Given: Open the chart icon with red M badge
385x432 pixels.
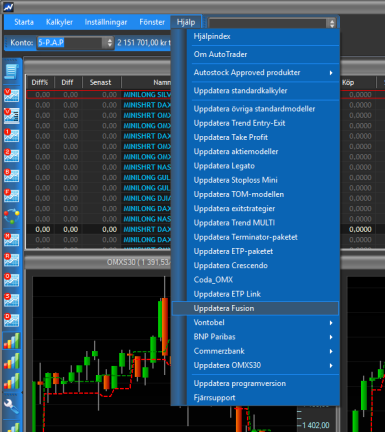Looking at the screenshot, I should 11,240.
